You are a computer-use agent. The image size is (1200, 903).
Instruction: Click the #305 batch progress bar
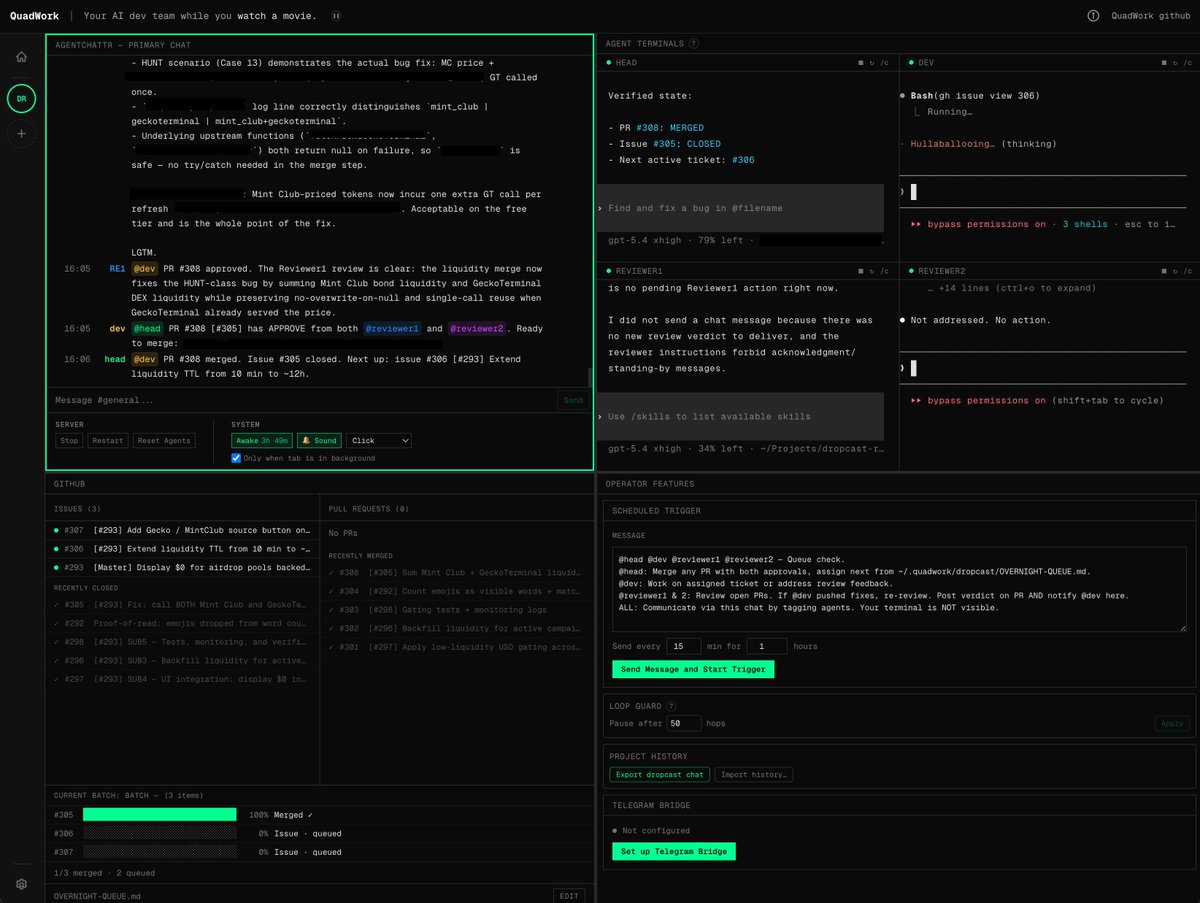(x=160, y=815)
